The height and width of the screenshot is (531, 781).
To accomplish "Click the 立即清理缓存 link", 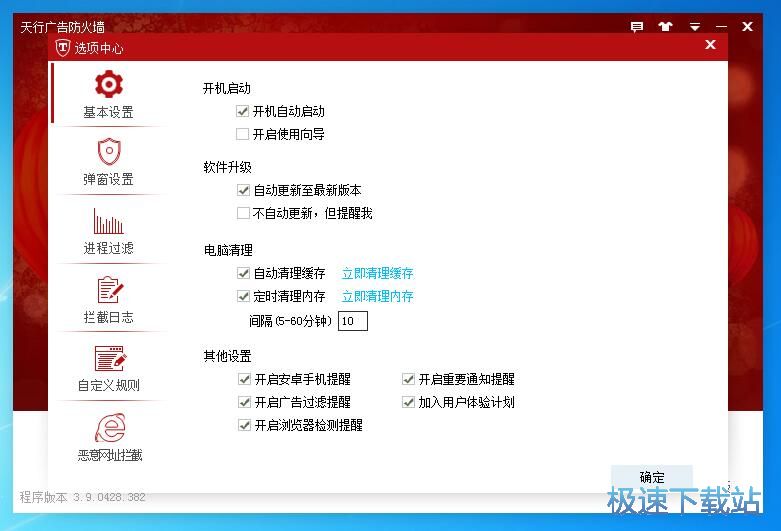I will pos(378,273).
